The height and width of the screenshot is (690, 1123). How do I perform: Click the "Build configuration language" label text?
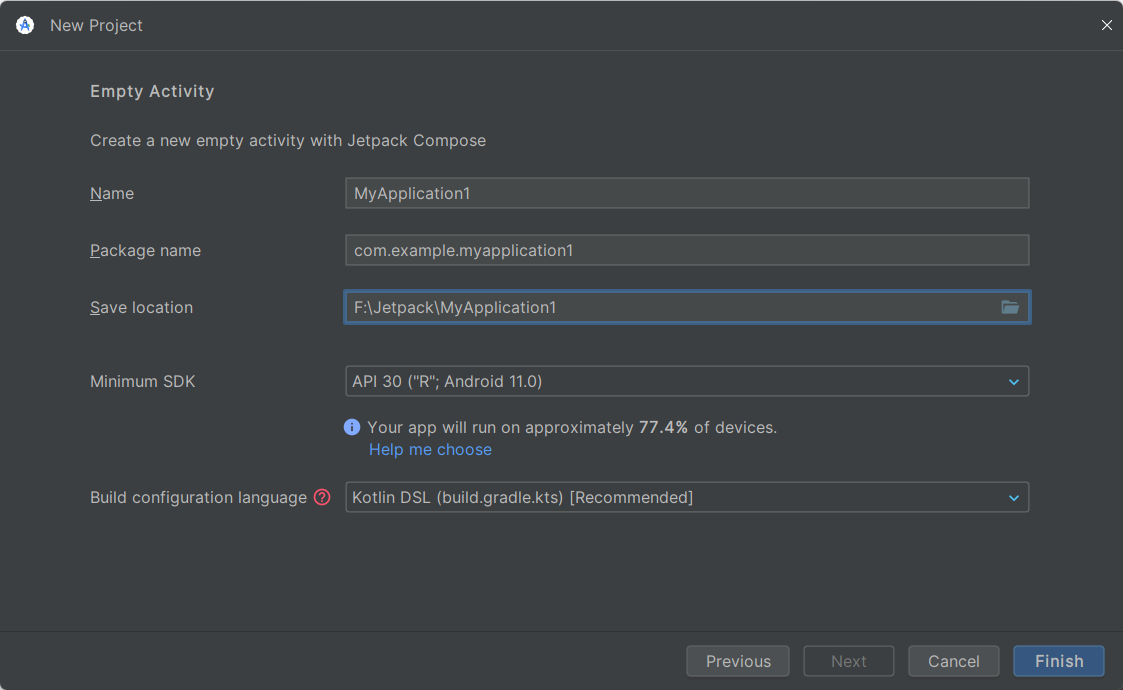tap(198, 497)
